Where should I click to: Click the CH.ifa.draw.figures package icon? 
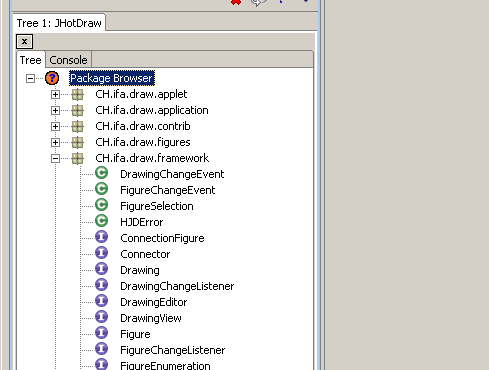coord(77,142)
